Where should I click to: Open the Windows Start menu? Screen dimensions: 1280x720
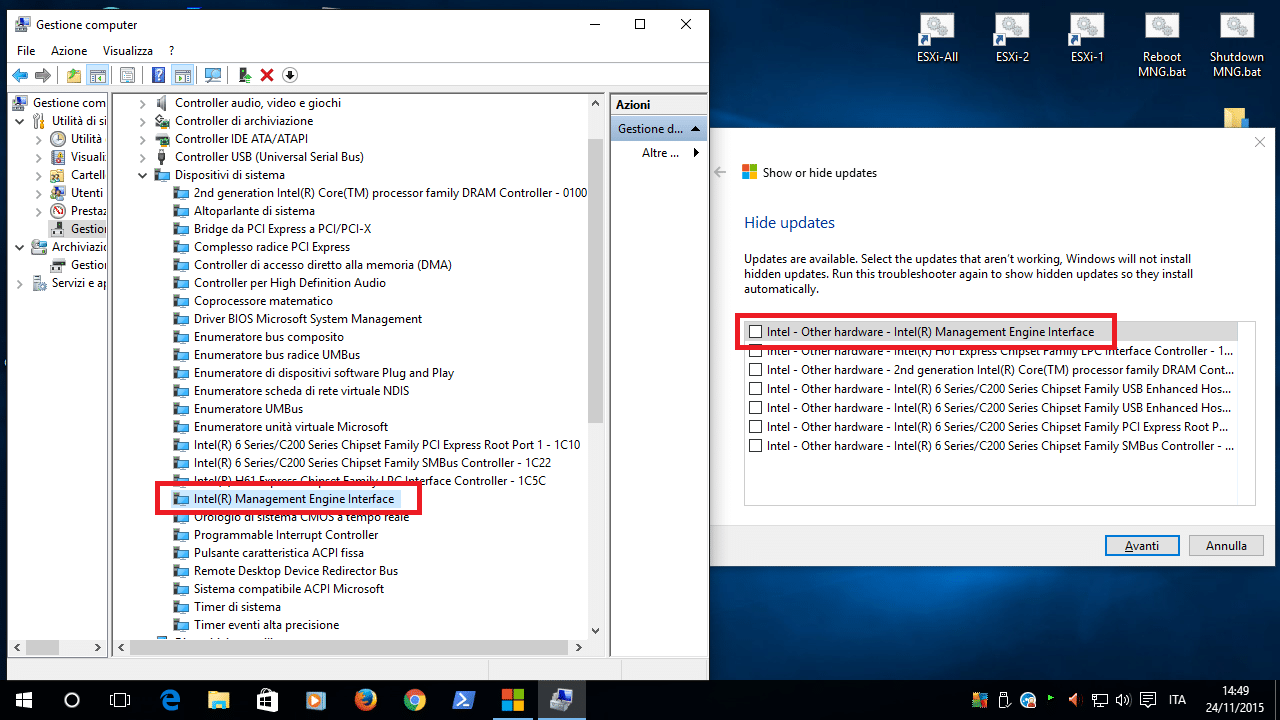click(23, 699)
